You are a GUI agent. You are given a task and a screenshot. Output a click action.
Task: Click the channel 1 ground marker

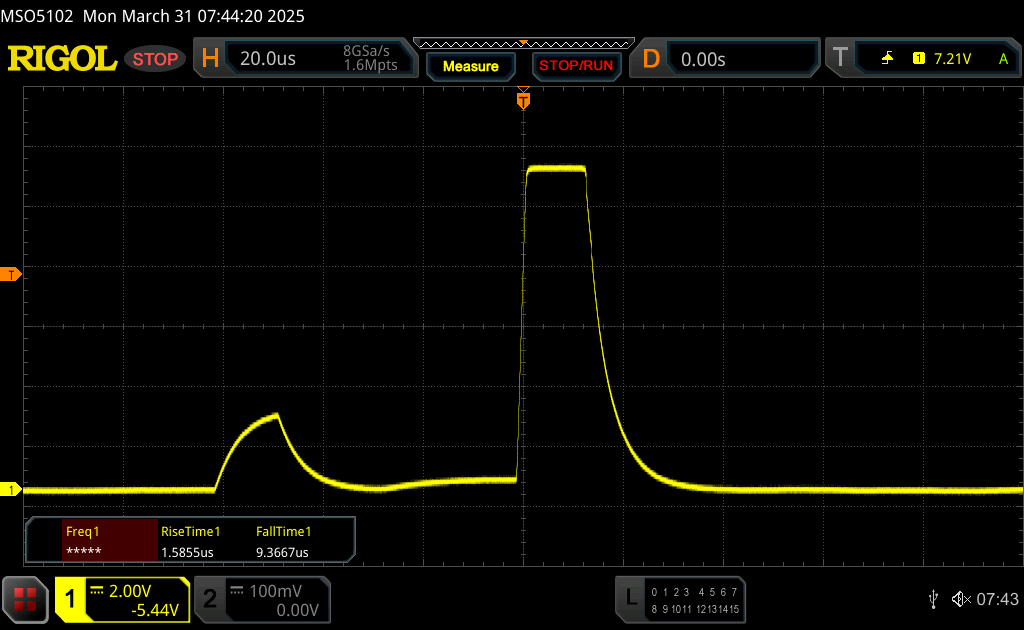click(x=11, y=489)
